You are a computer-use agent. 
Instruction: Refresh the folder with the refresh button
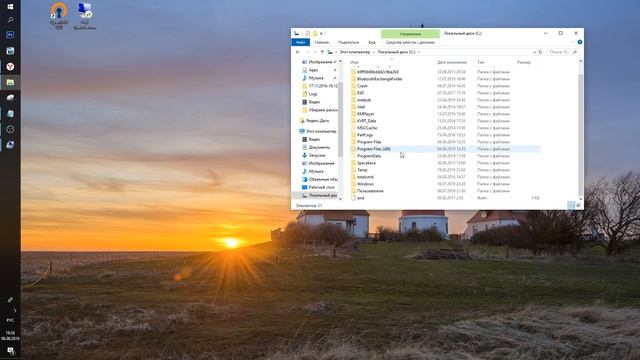click(540, 52)
